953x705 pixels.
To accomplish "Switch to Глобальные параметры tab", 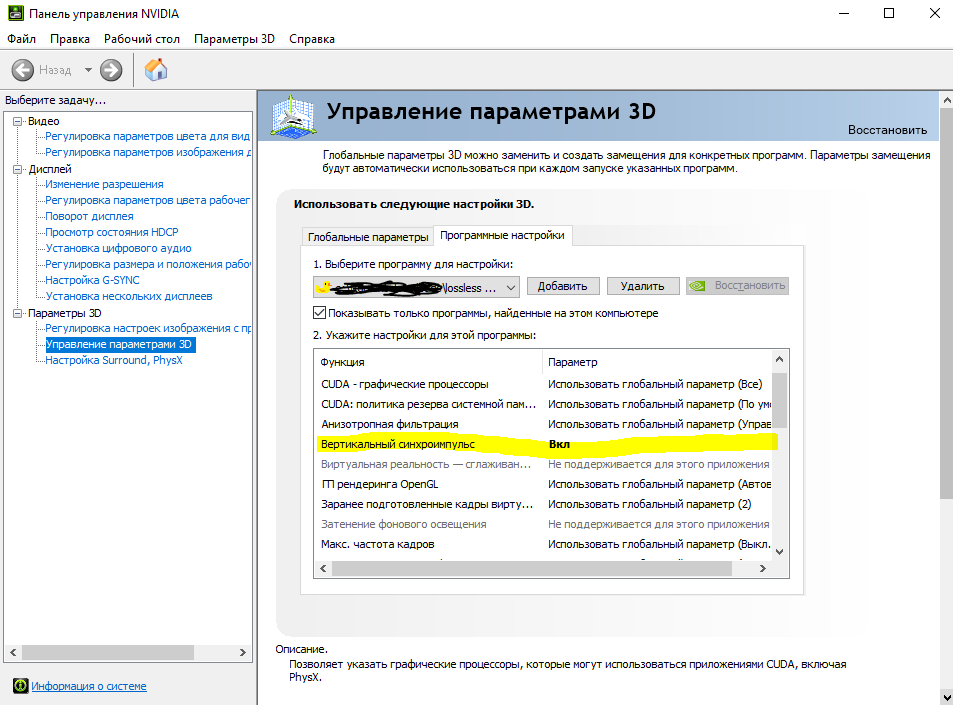I will (368, 237).
